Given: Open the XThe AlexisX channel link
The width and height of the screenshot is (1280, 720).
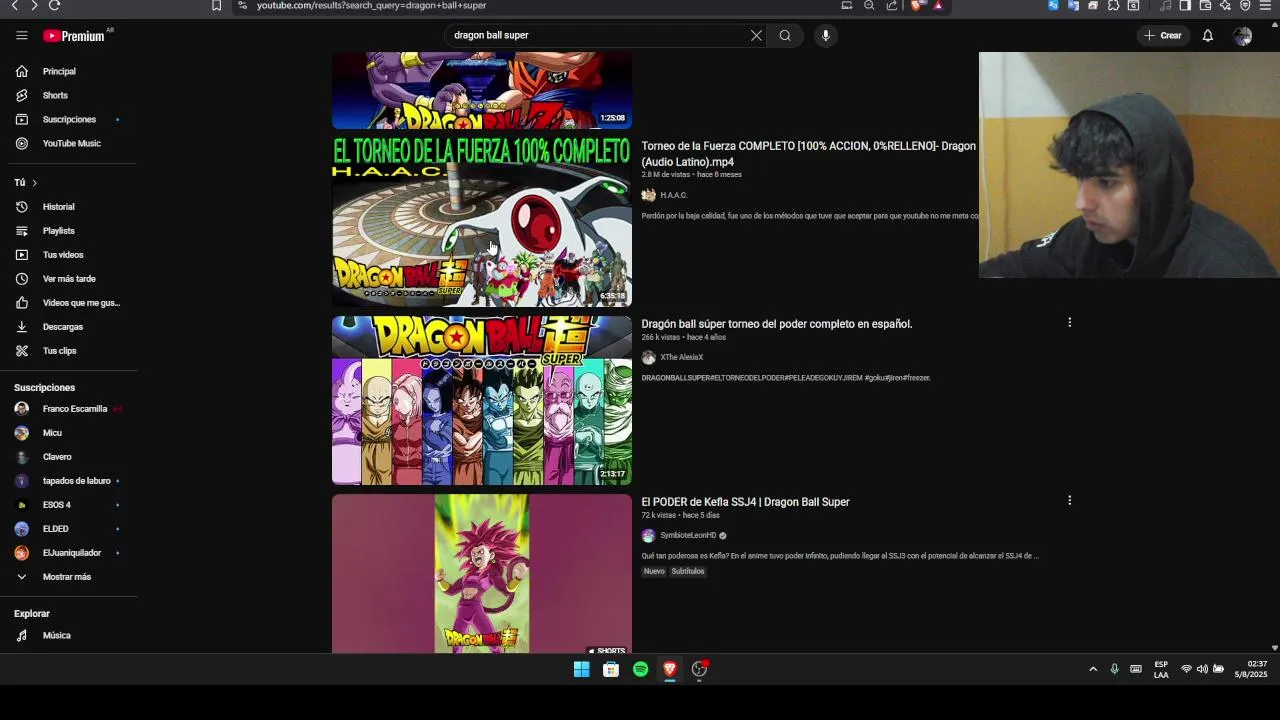Looking at the screenshot, I should tap(681, 357).
